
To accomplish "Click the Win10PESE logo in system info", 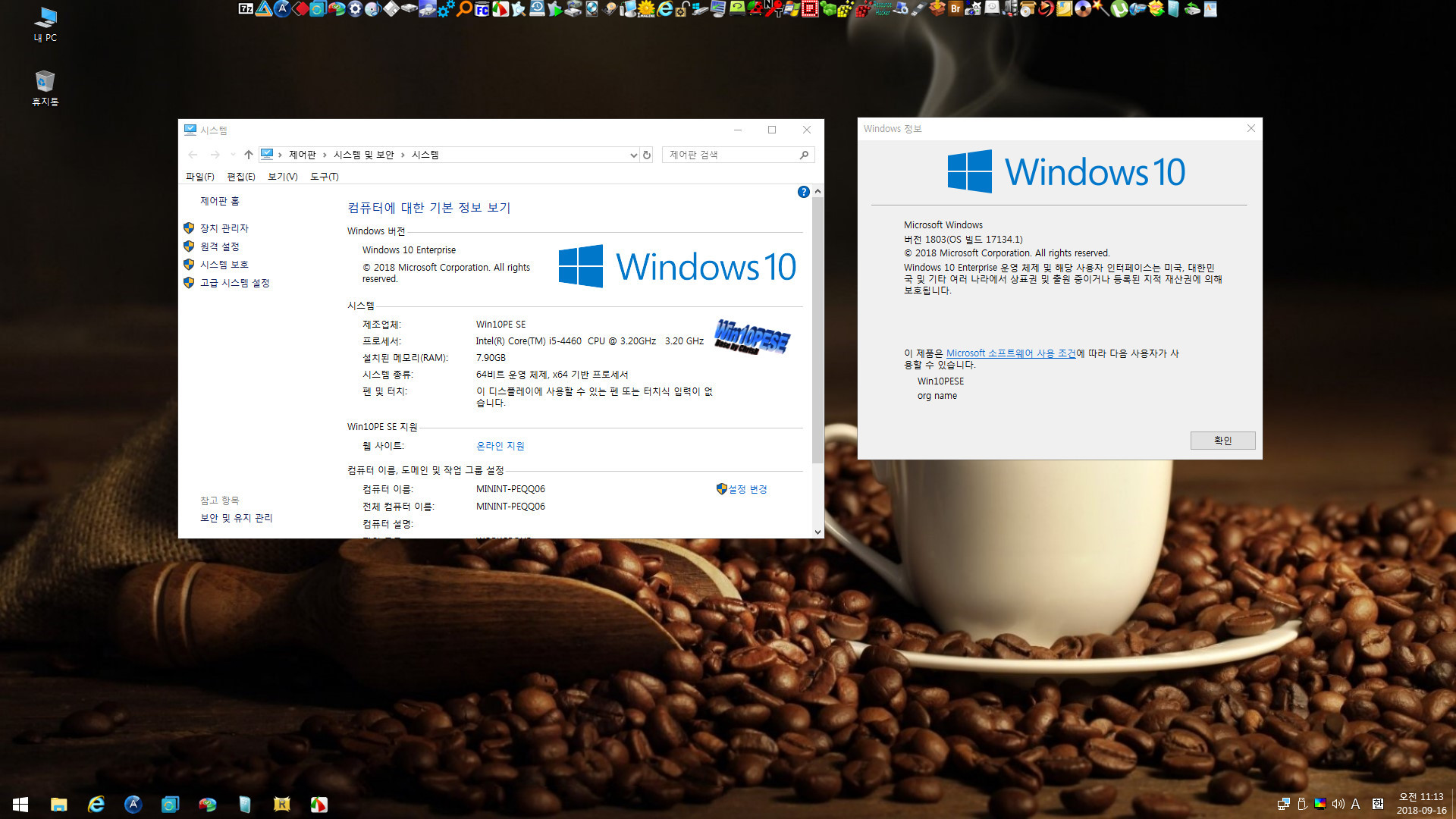I will point(752,337).
